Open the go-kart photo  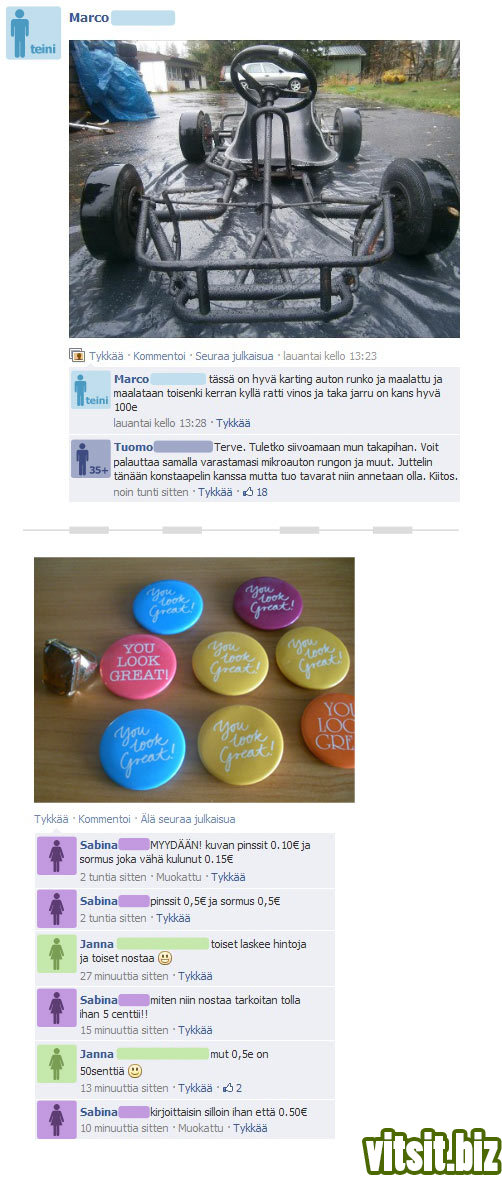click(264, 189)
